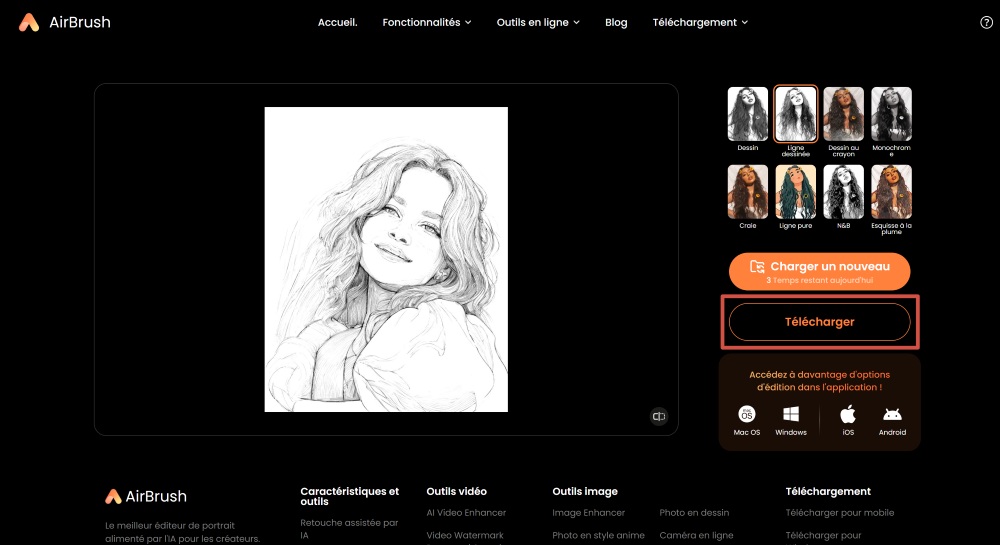
Task: Choose the Mac OS download icon
Action: [747, 414]
